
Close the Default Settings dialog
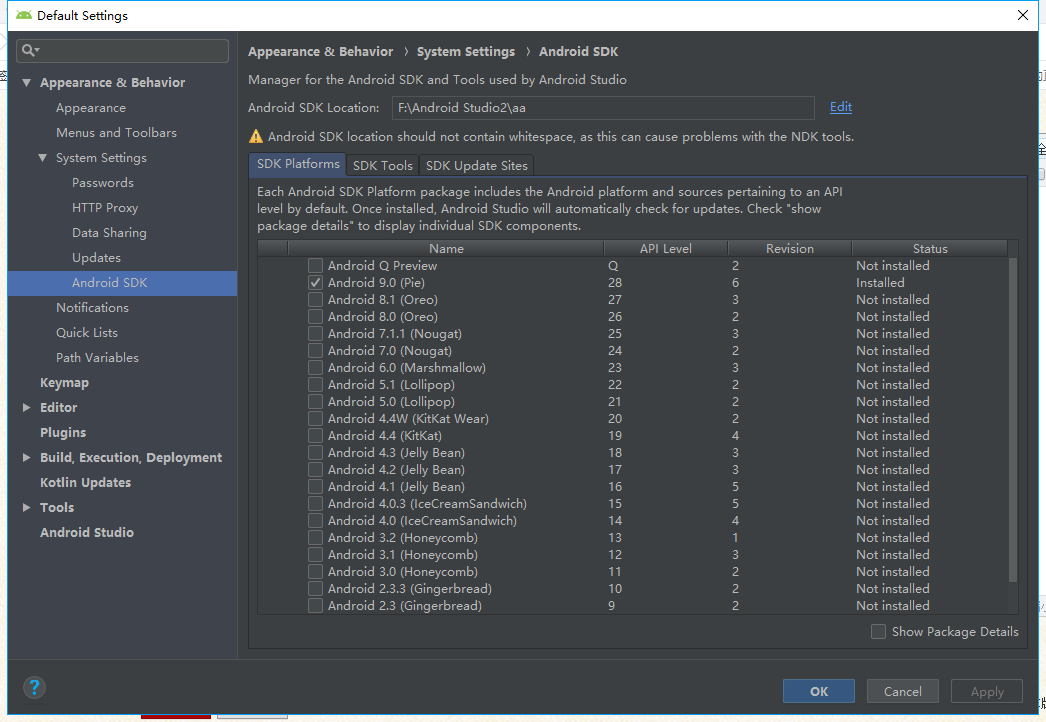(1022, 15)
